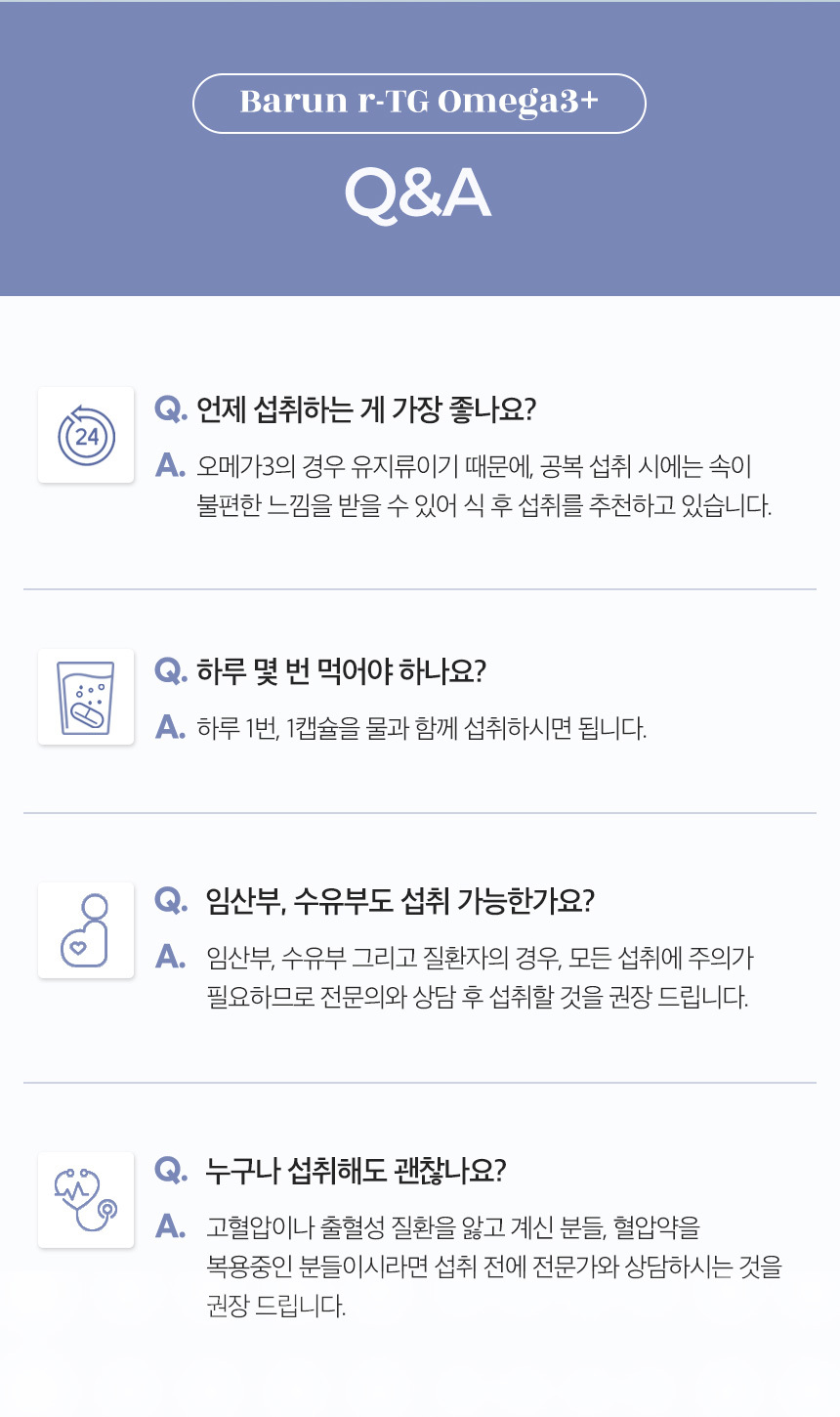Click the 24-hour clock icon

pyautogui.click(x=86, y=435)
